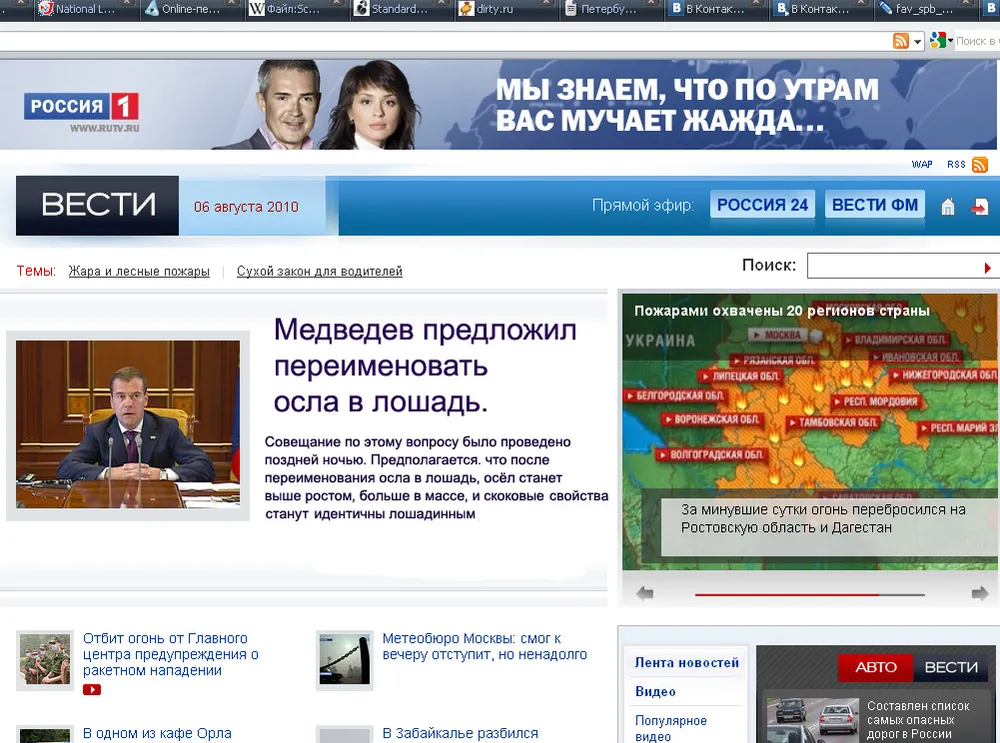Go to previous slide with left arrow
Viewport: 1000px width, 743px height.
point(645,594)
